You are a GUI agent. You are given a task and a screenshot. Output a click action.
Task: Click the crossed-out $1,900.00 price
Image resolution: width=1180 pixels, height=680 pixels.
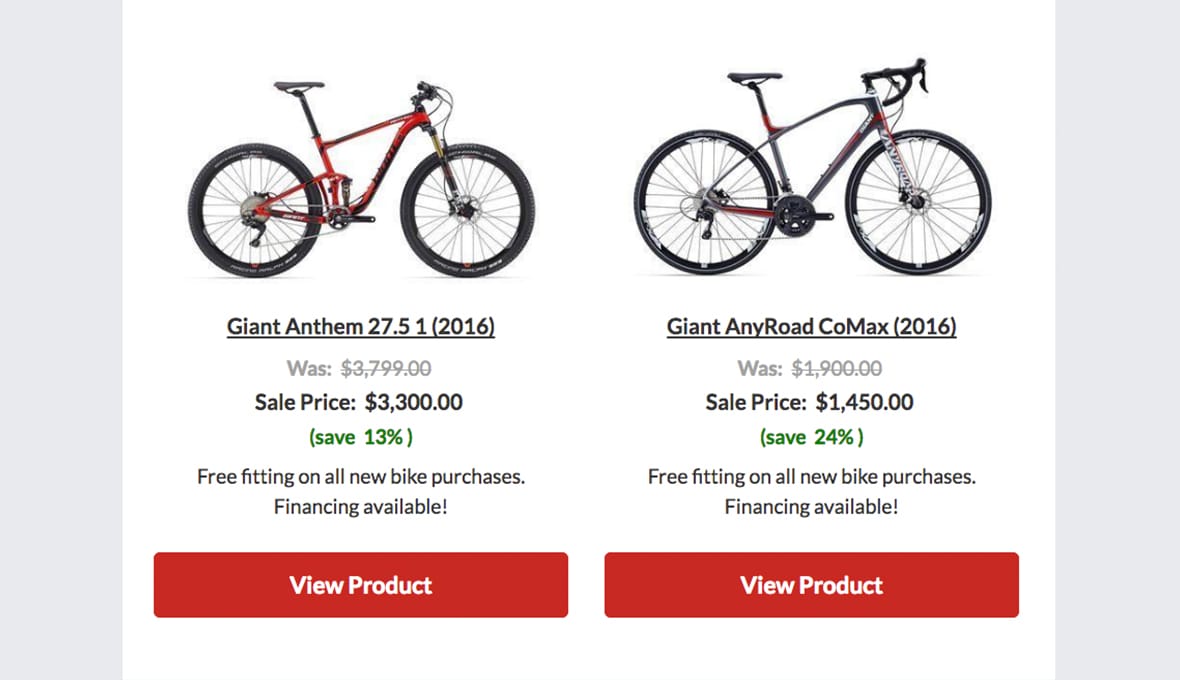click(838, 368)
